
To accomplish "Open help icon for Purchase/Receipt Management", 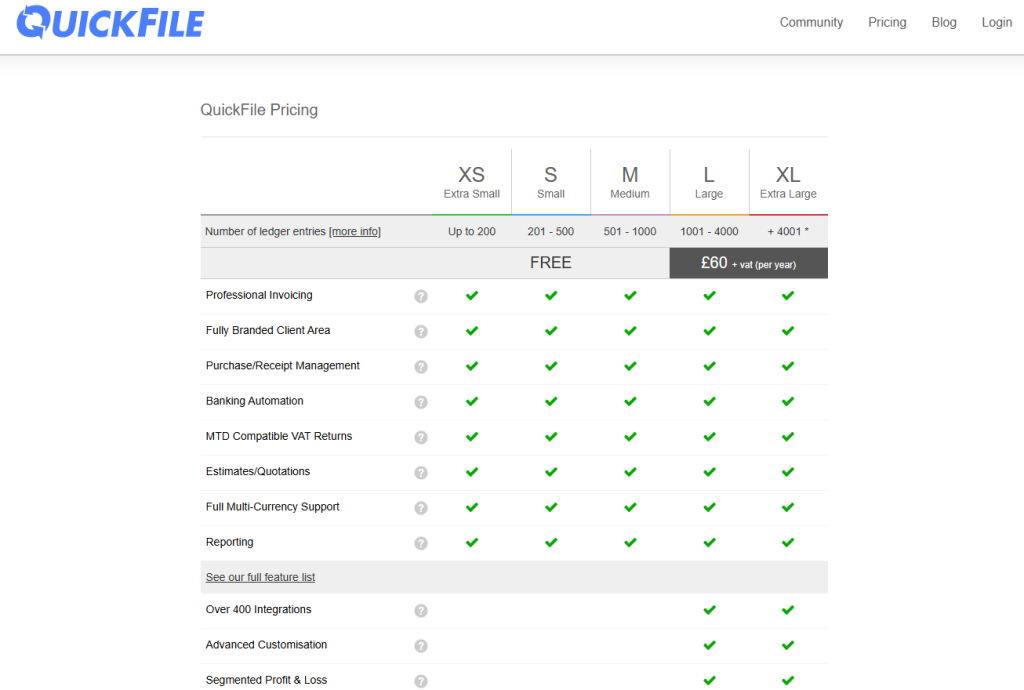I will tap(421, 367).
